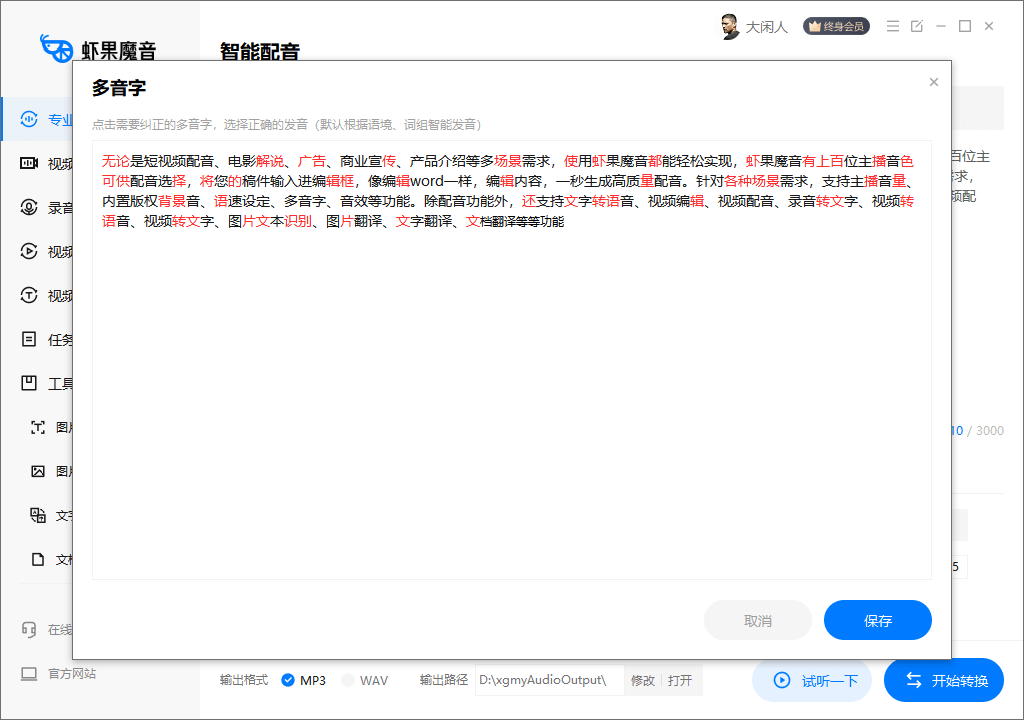Click the image text recognition icon

coord(38,427)
